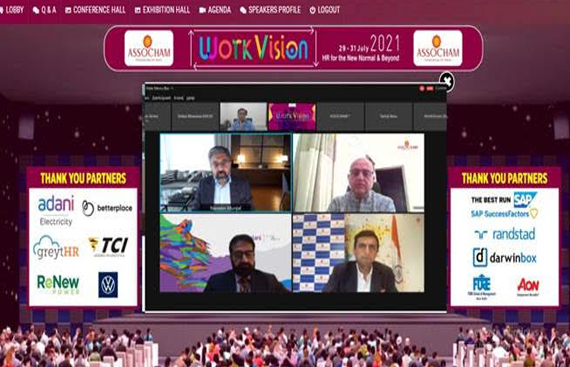Close the video popup with the X button

point(447,81)
